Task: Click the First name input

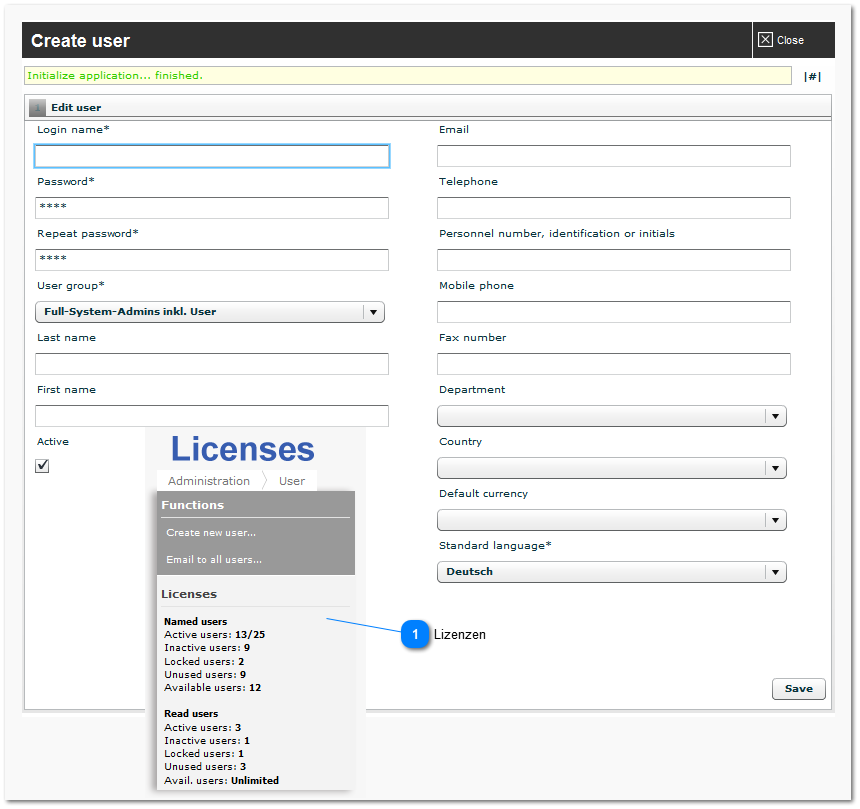Action: coord(212,416)
